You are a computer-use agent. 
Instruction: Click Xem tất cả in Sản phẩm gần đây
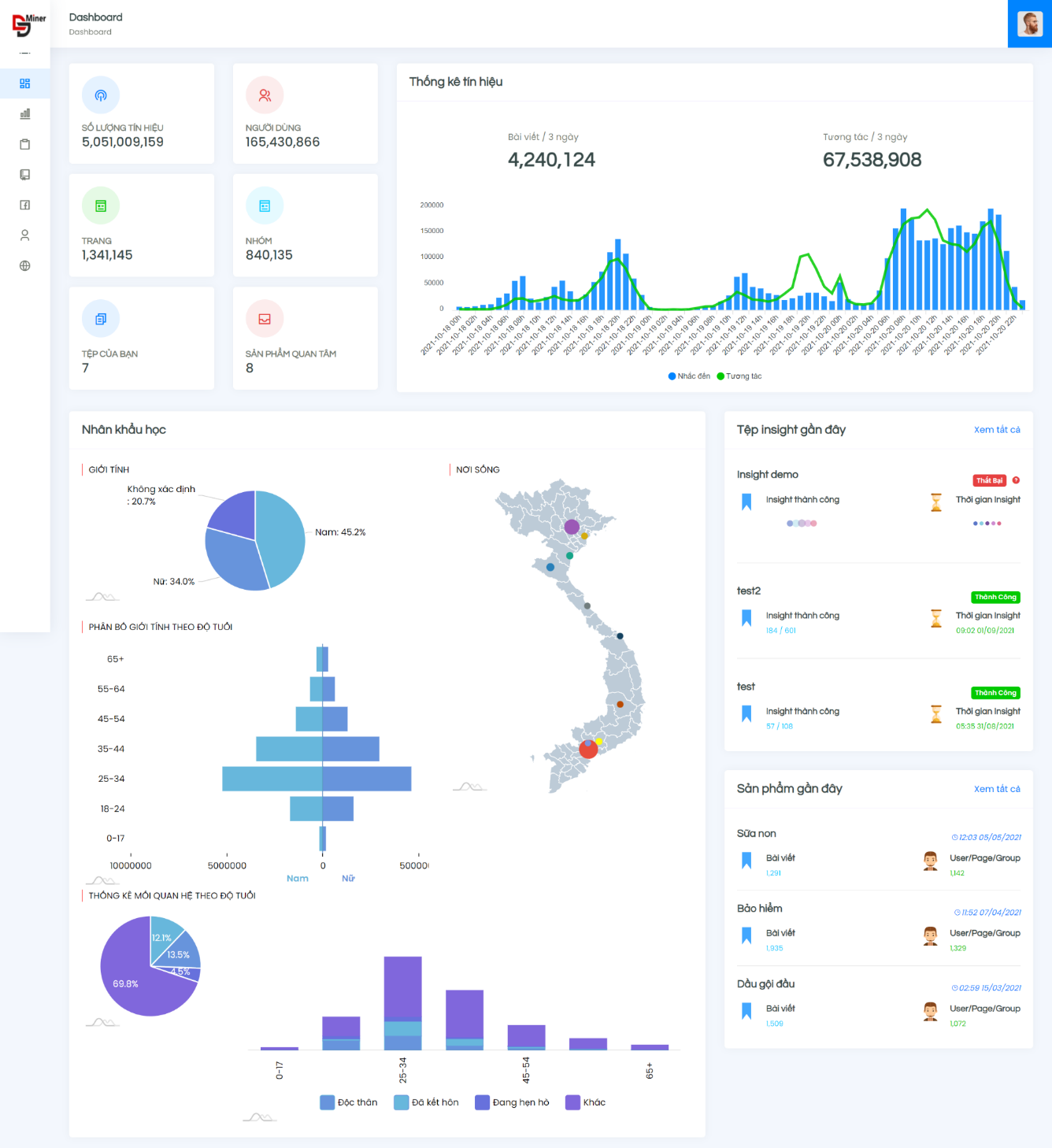(x=996, y=789)
